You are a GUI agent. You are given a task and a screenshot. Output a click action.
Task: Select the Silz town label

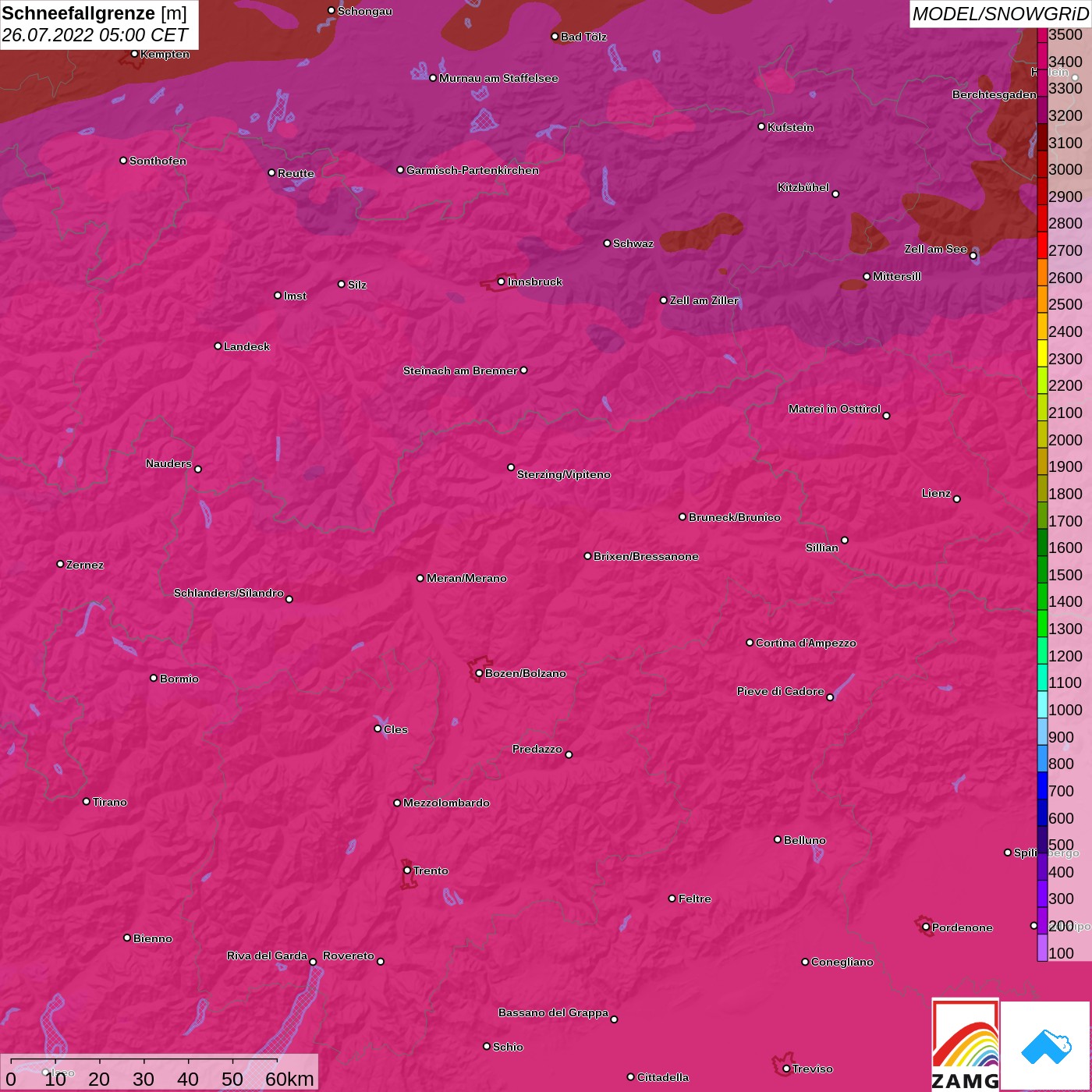pos(356,285)
